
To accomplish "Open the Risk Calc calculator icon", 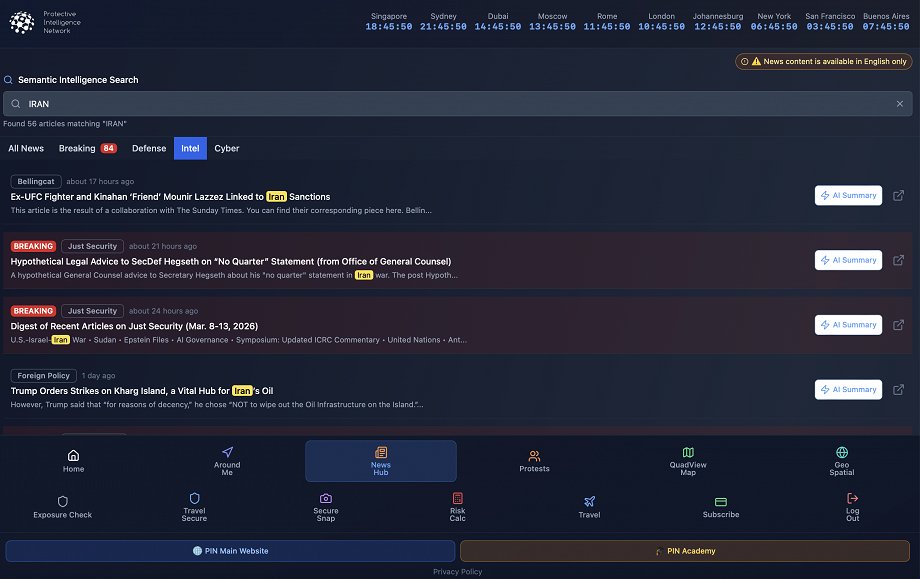I will [x=457, y=506].
